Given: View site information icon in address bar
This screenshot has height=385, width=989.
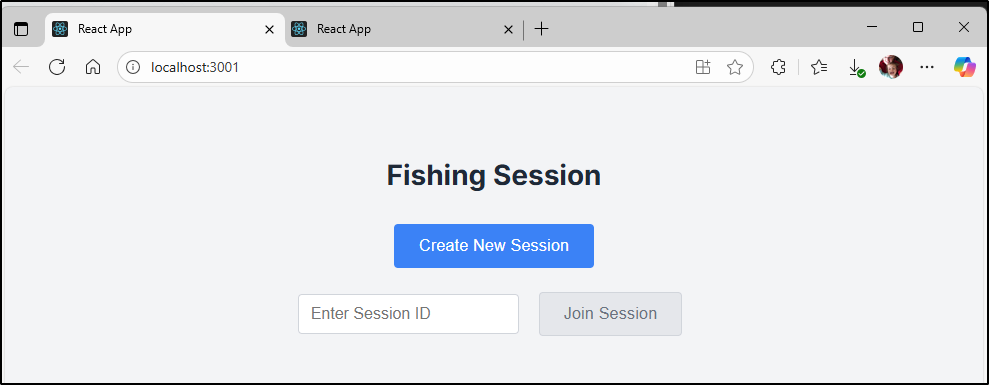Looking at the screenshot, I should 133,67.
